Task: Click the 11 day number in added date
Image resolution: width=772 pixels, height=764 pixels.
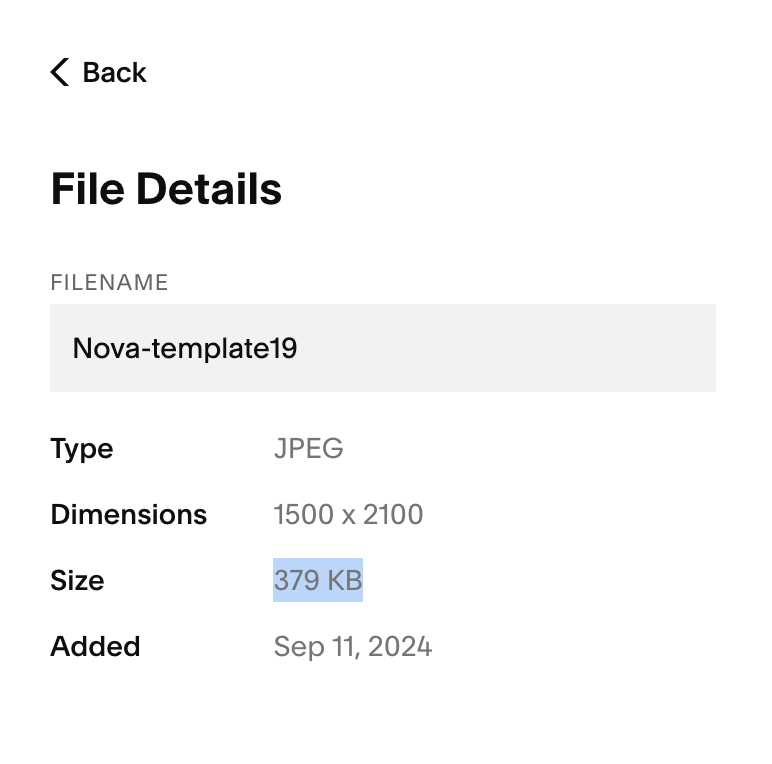Action: [346, 647]
